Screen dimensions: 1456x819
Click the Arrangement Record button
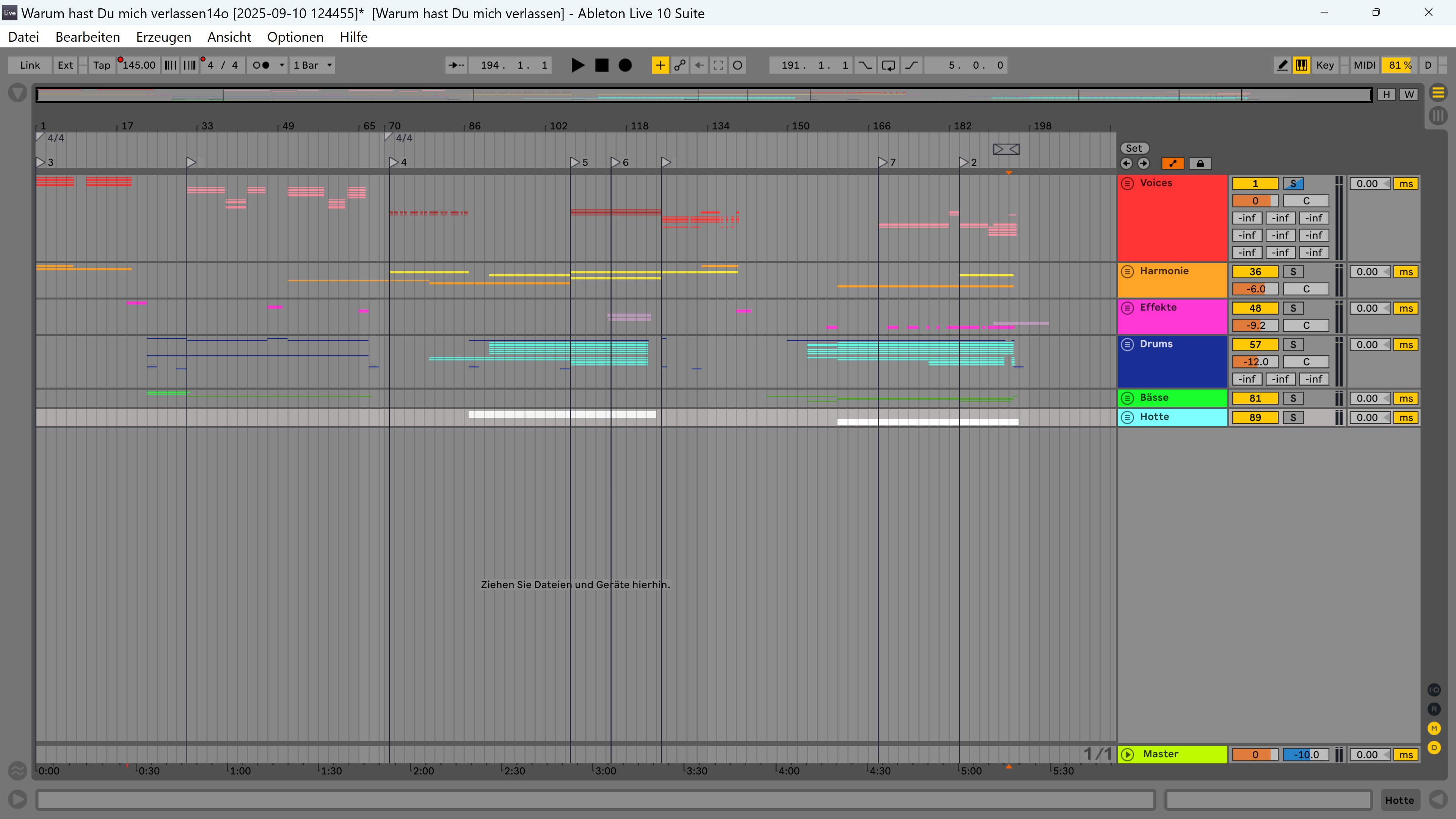(625, 65)
